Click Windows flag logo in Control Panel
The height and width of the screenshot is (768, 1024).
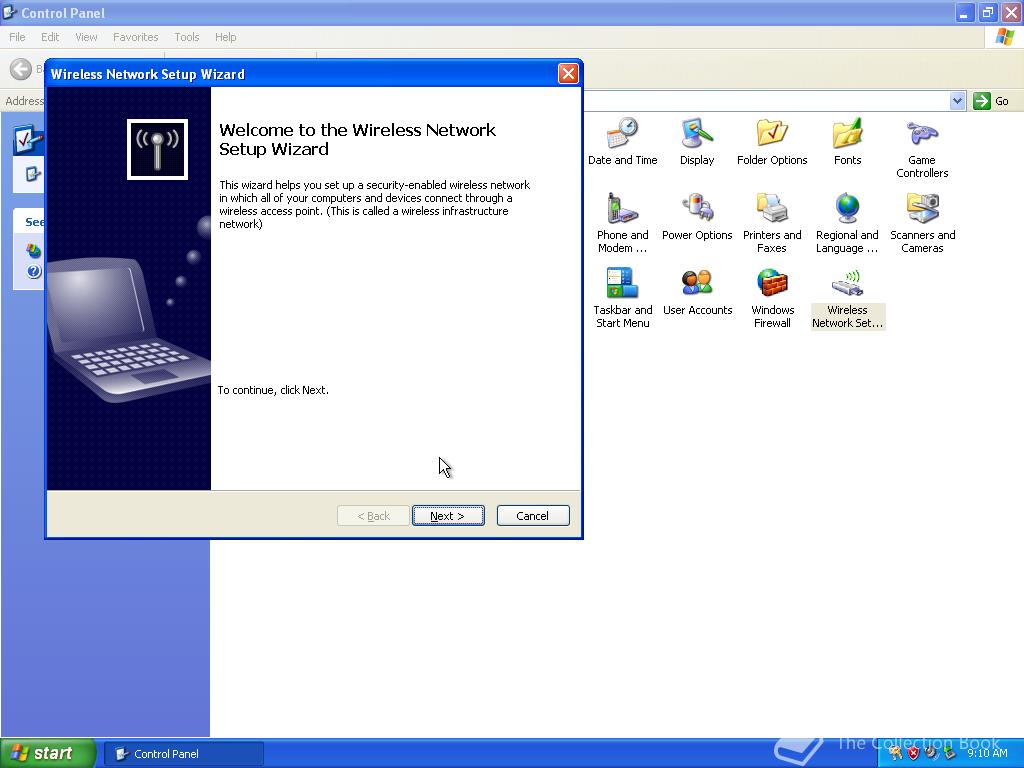pyautogui.click(x=1004, y=37)
